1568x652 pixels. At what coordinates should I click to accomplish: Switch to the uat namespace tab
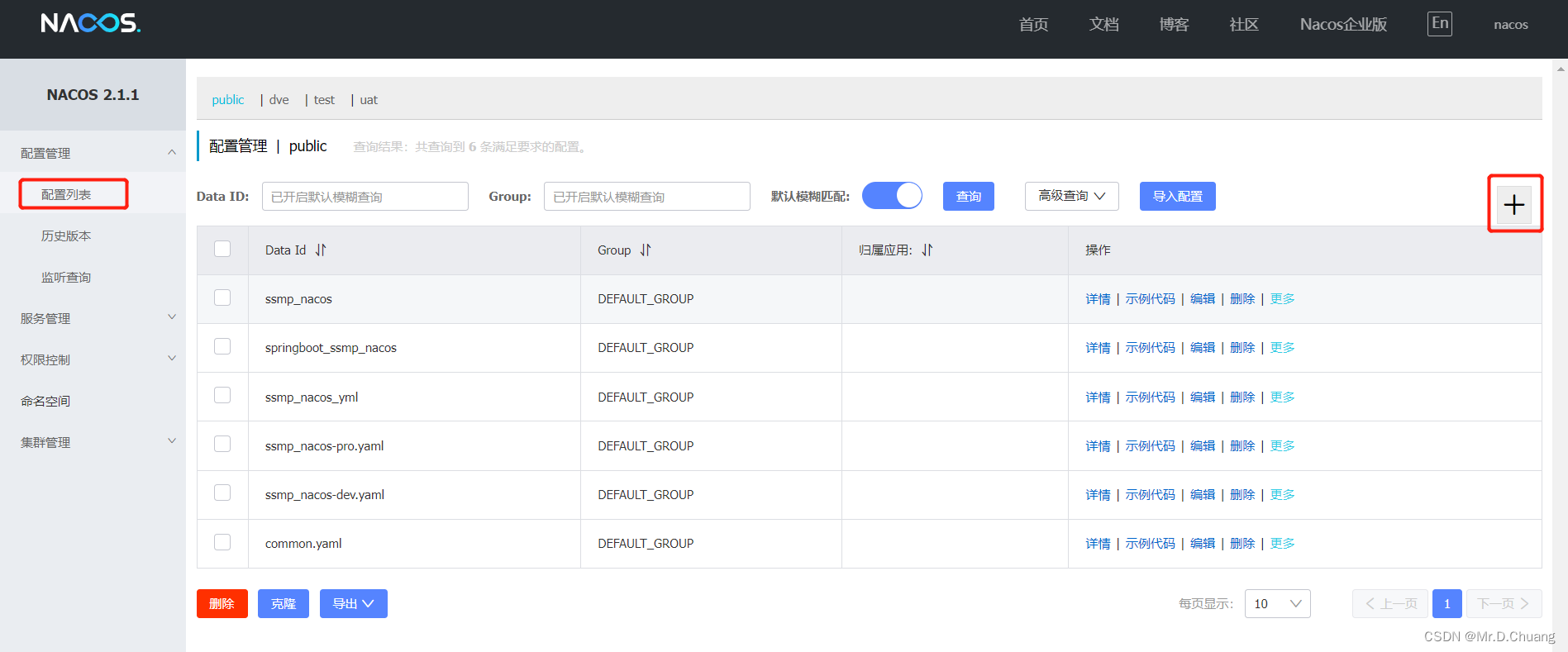369,100
